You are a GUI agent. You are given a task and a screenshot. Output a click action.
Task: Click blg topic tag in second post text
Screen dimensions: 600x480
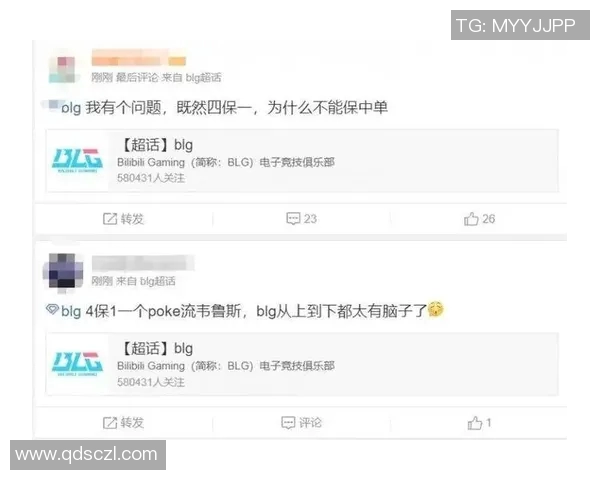coord(71,311)
